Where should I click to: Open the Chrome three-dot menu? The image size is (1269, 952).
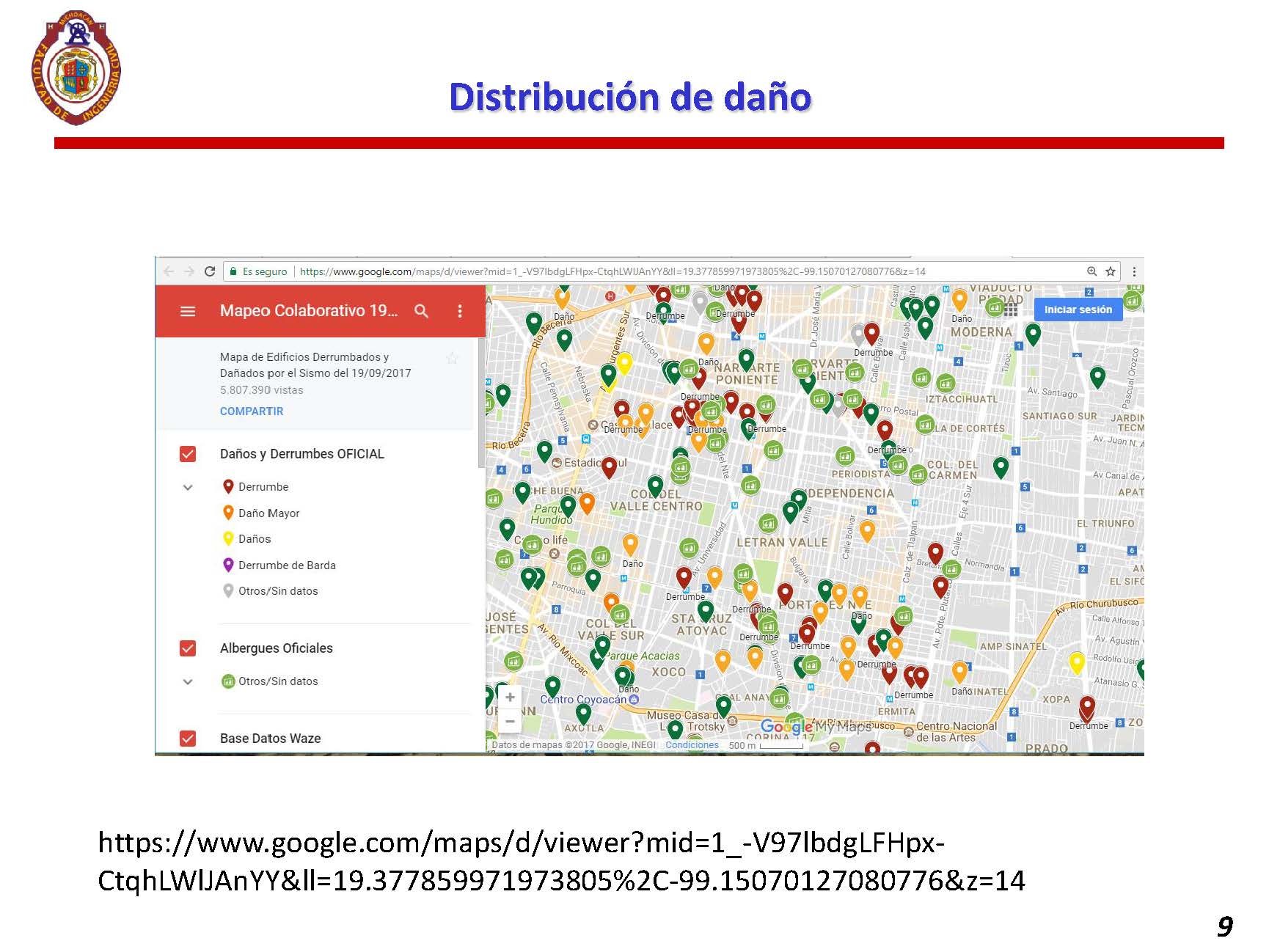click(1134, 271)
